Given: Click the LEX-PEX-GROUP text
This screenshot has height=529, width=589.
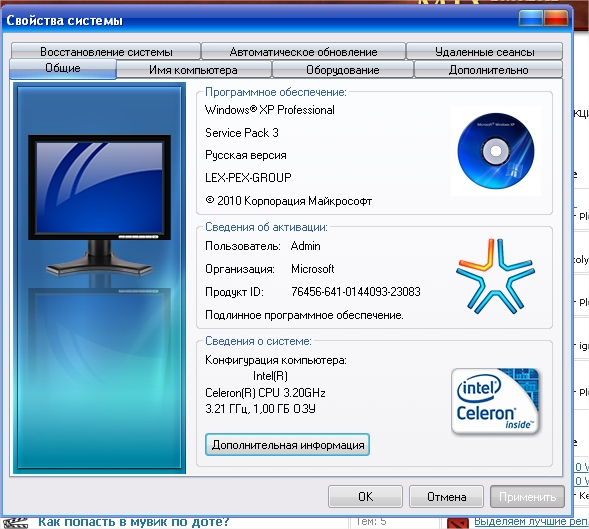Looking at the screenshot, I should tap(248, 178).
